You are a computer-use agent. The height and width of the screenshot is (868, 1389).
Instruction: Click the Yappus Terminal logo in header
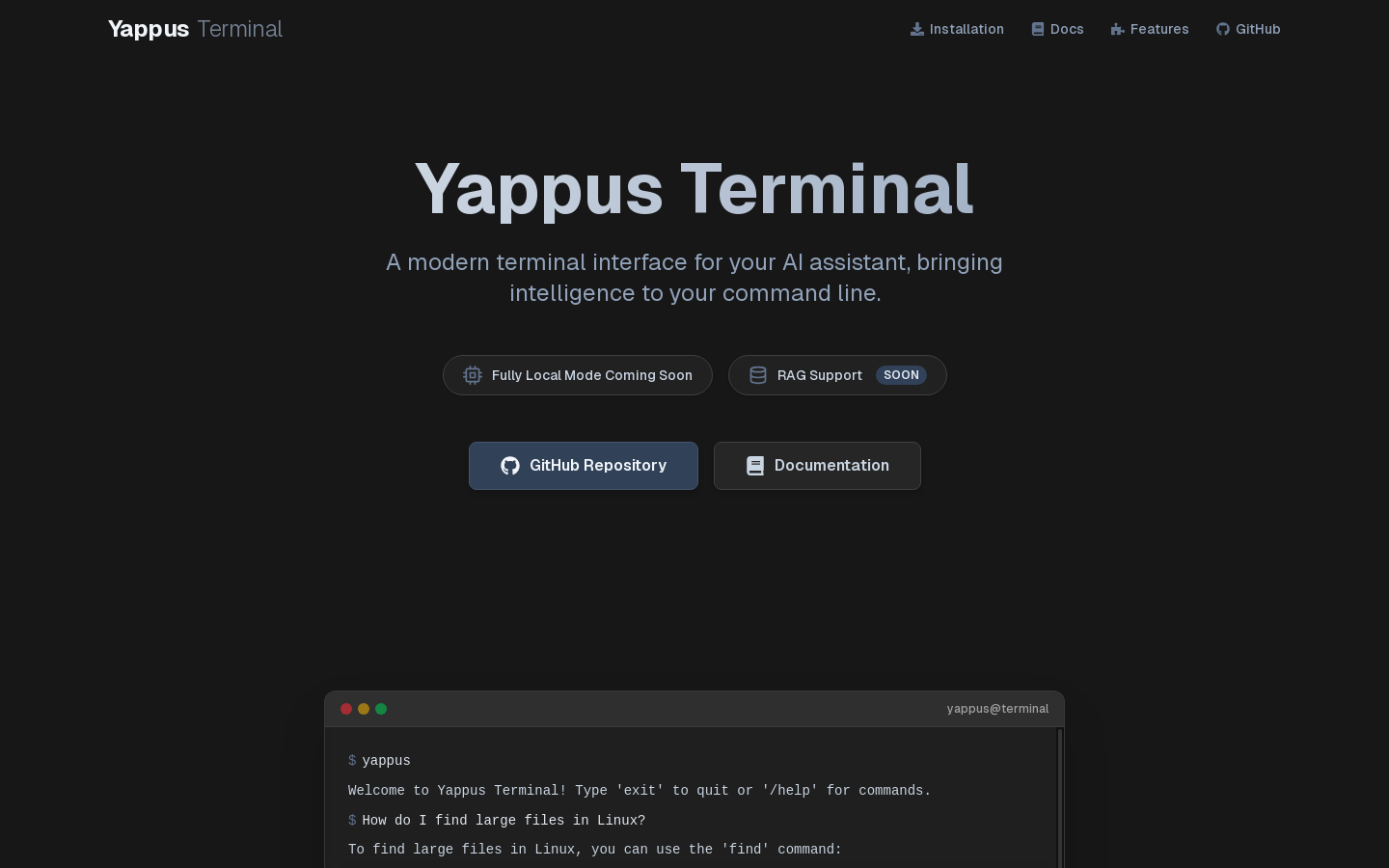[x=195, y=29]
